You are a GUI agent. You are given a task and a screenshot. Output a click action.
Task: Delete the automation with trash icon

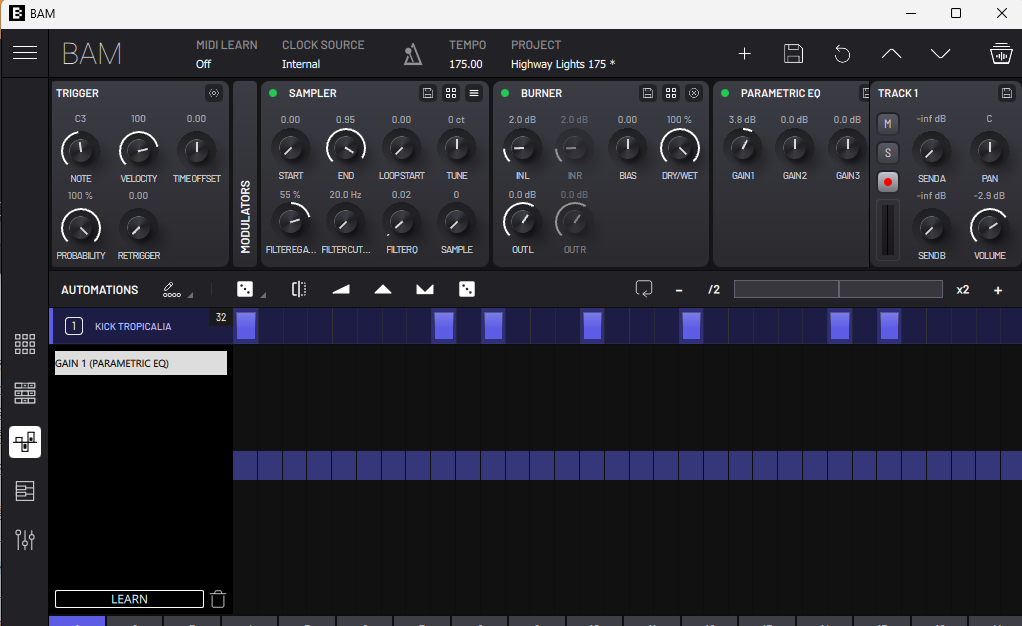[x=218, y=599]
